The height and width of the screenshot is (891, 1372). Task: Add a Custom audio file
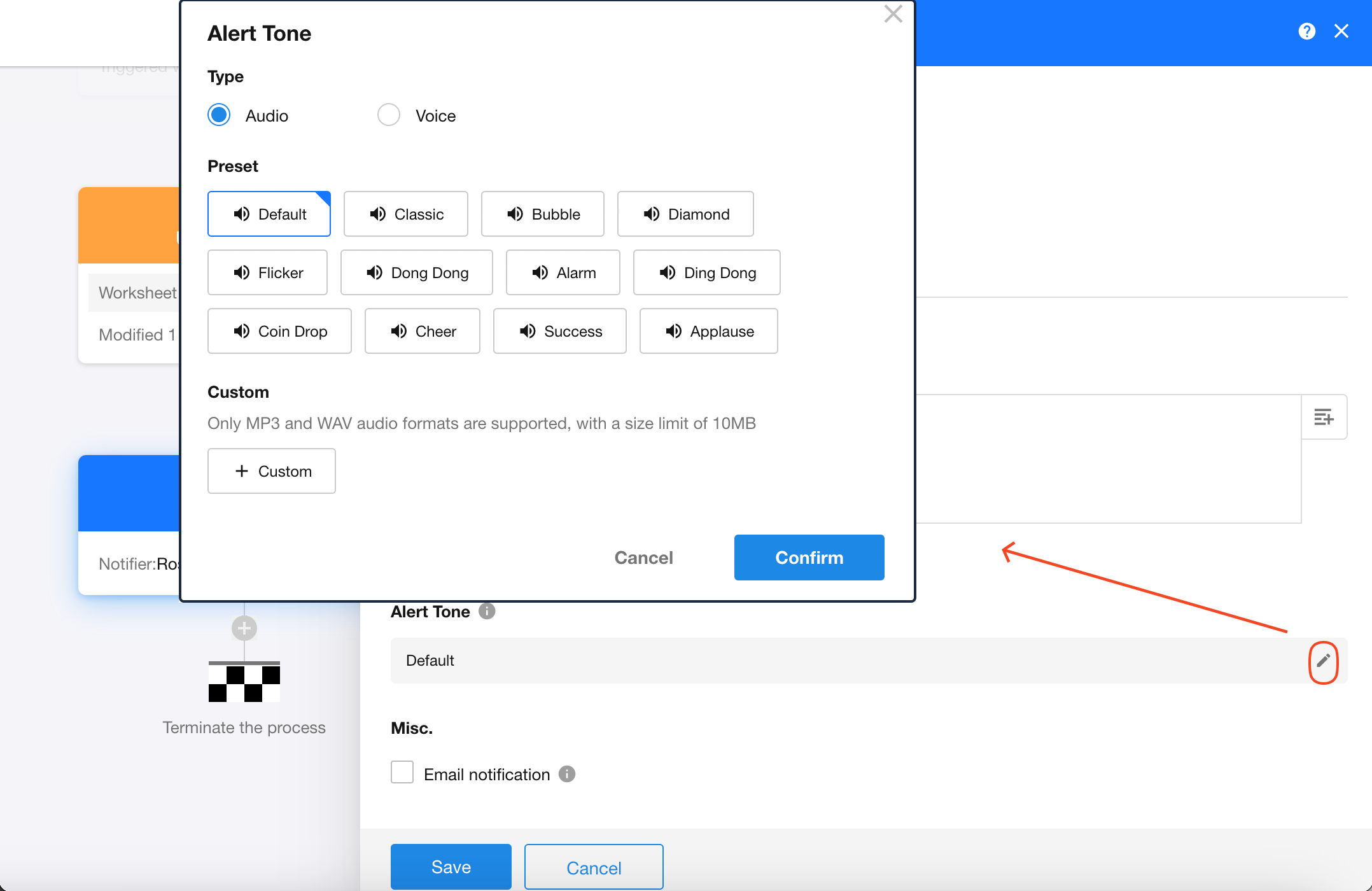click(272, 472)
